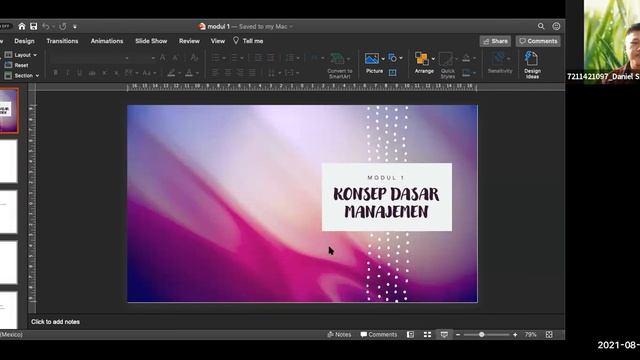Click the Decrease Font Size icon
This screenshot has width=640, height=360.
[x=176, y=58]
